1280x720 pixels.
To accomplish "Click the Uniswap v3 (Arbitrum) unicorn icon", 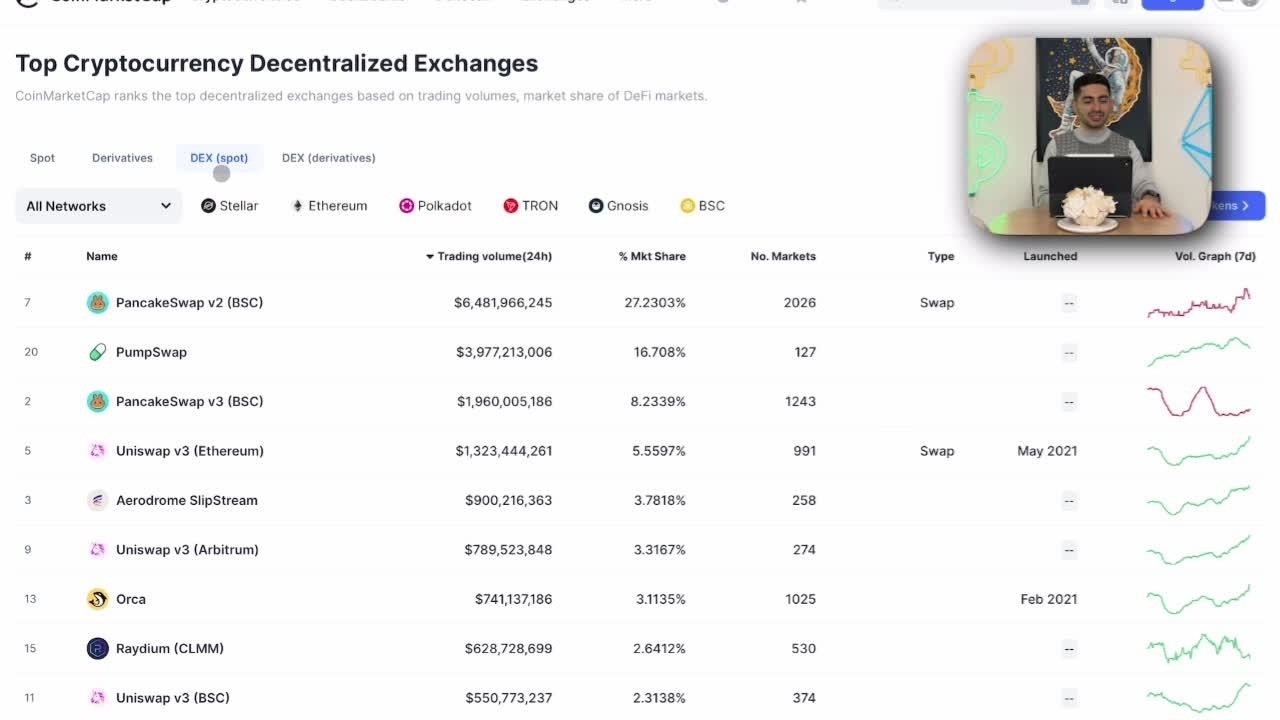I will coord(97,550).
